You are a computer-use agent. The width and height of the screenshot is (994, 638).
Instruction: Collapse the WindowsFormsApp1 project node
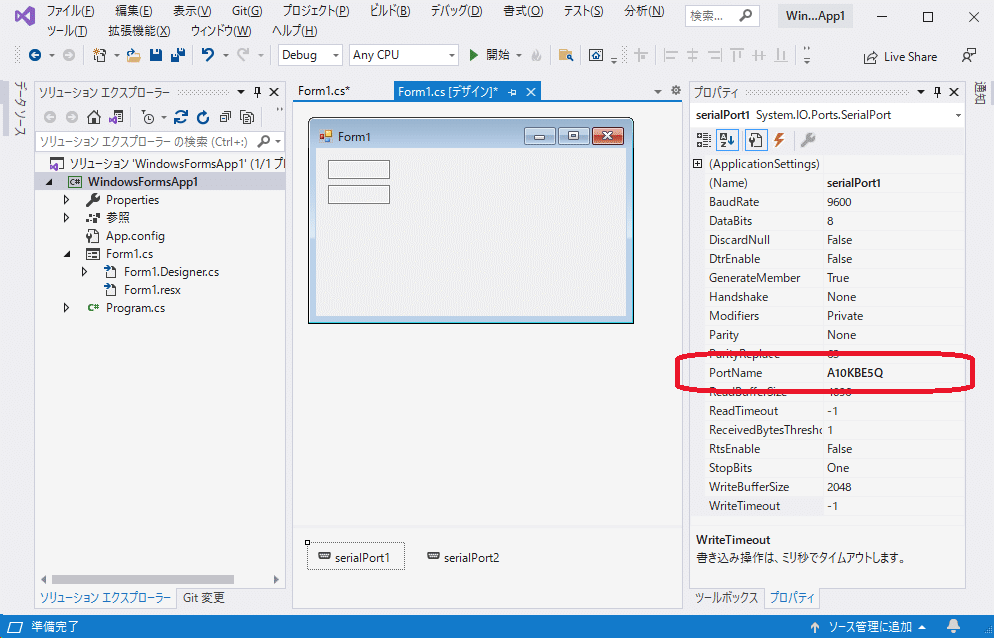[x=49, y=182]
